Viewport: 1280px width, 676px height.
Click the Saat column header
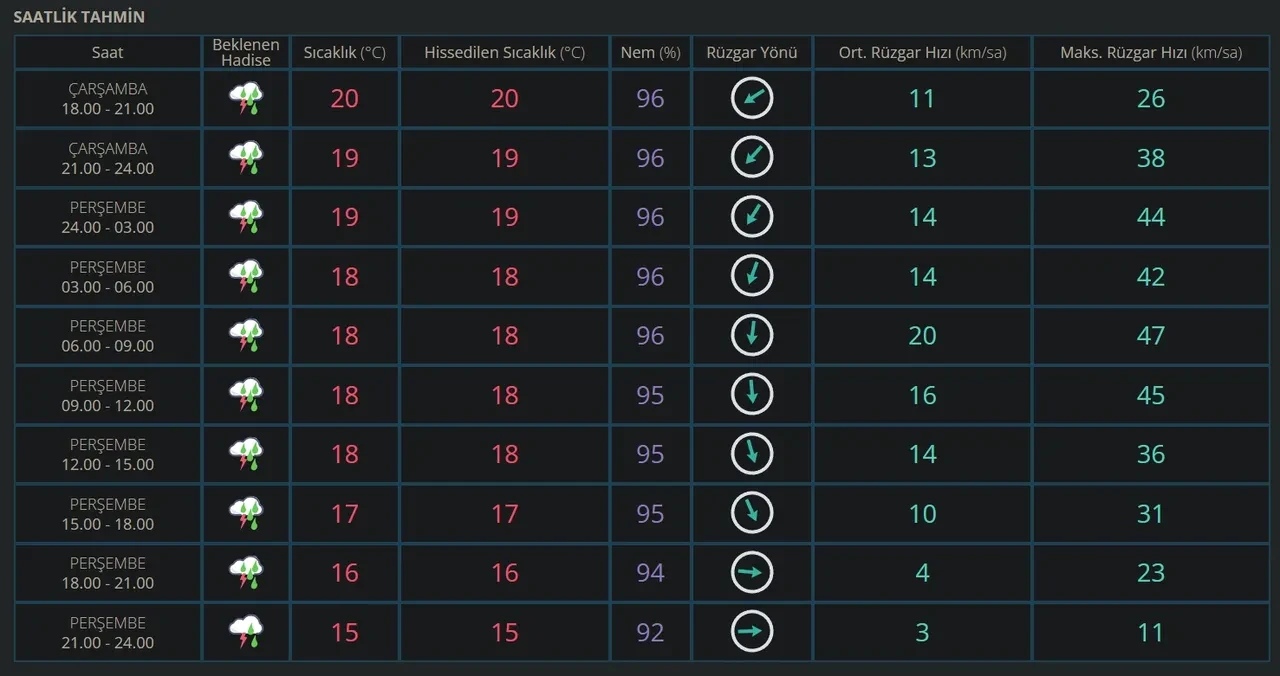(108, 52)
